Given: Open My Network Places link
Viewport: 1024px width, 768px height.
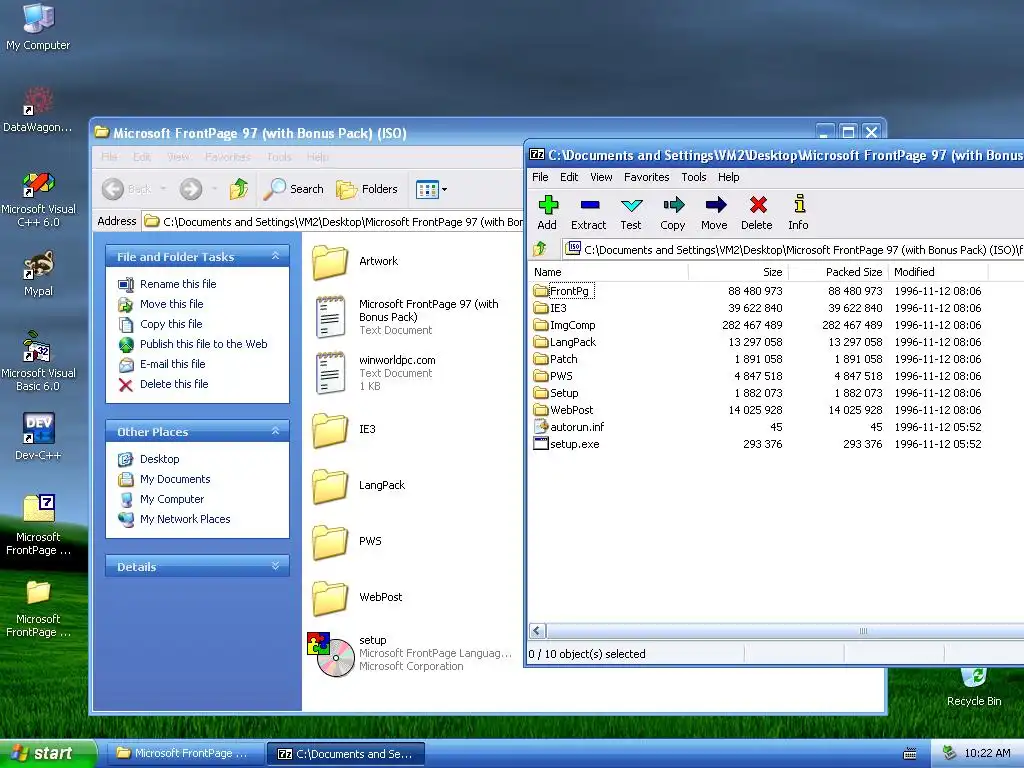Looking at the screenshot, I should tap(185, 519).
